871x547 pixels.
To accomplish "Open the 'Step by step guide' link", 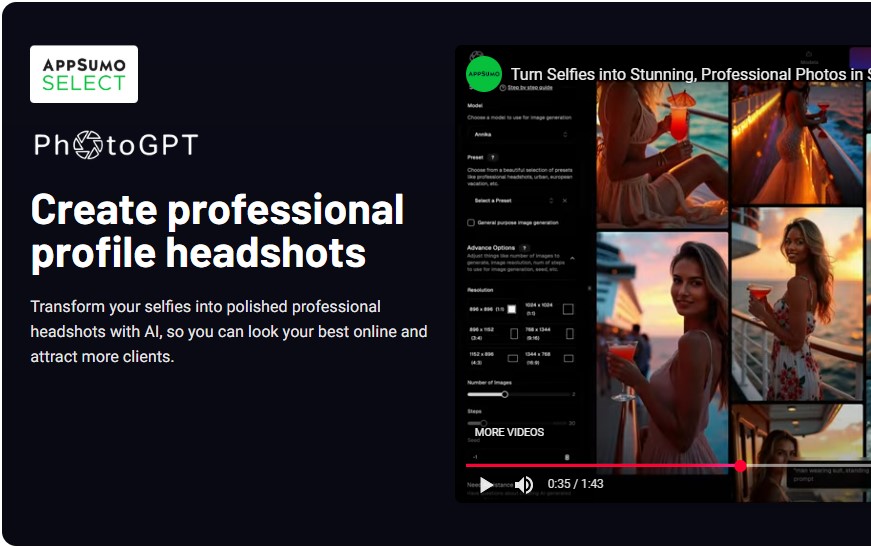I will pyautogui.click(x=529, y=87).
